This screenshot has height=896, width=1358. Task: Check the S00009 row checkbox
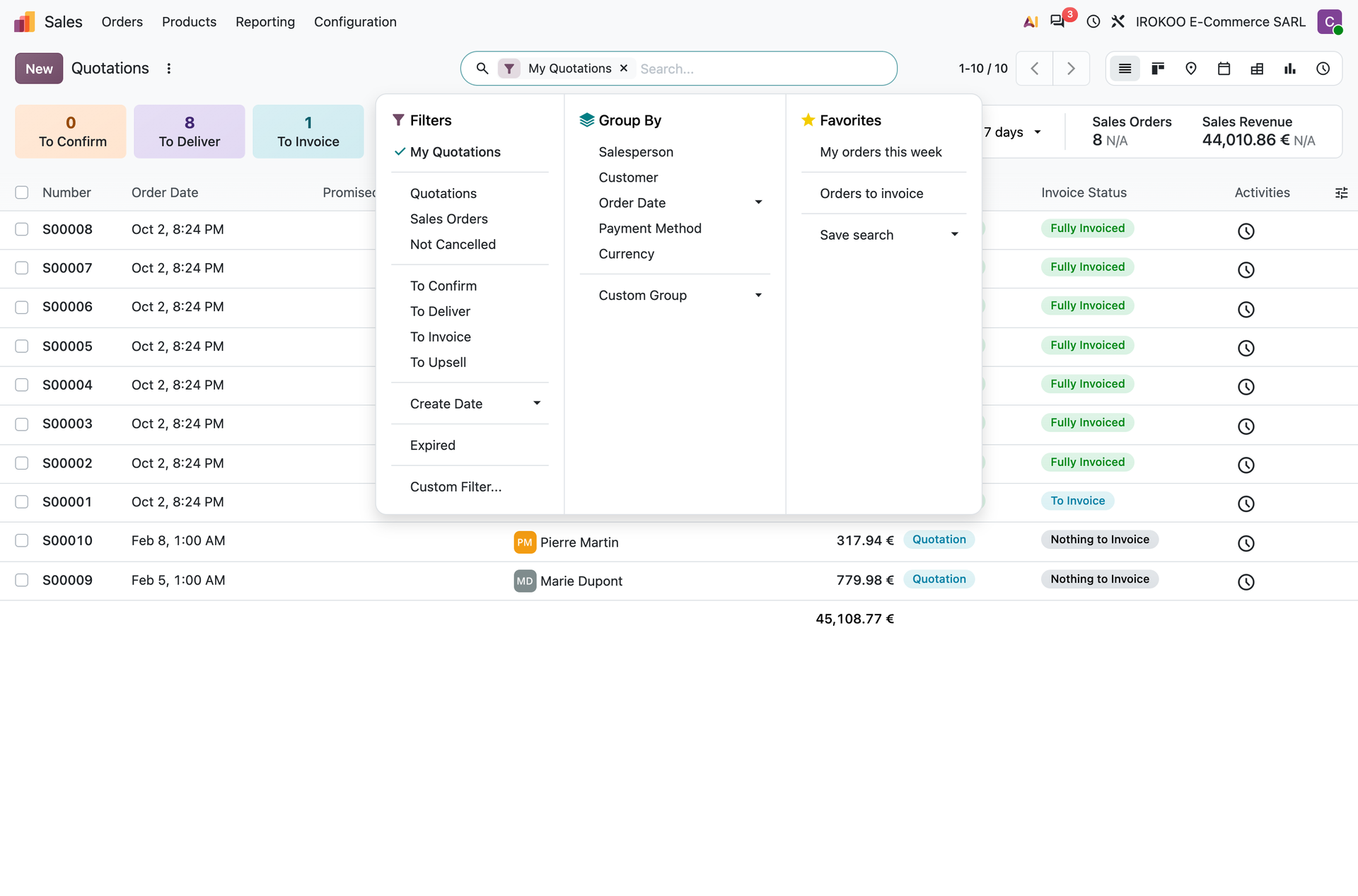click(22, 580)
